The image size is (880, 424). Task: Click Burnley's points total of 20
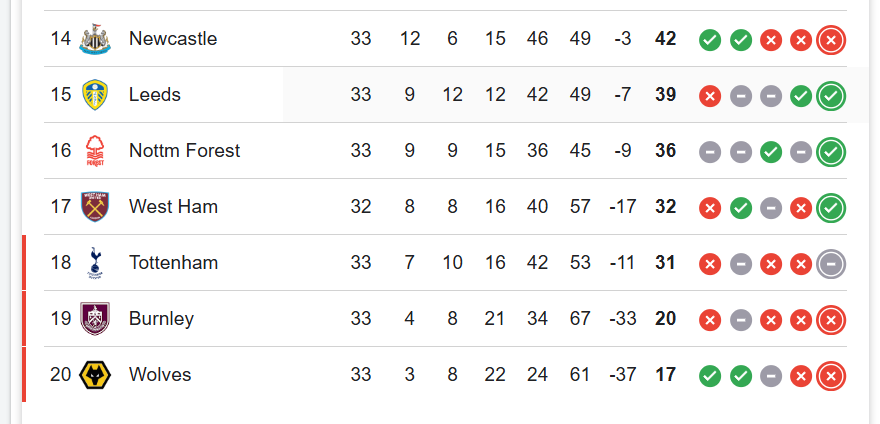point(666,319)
